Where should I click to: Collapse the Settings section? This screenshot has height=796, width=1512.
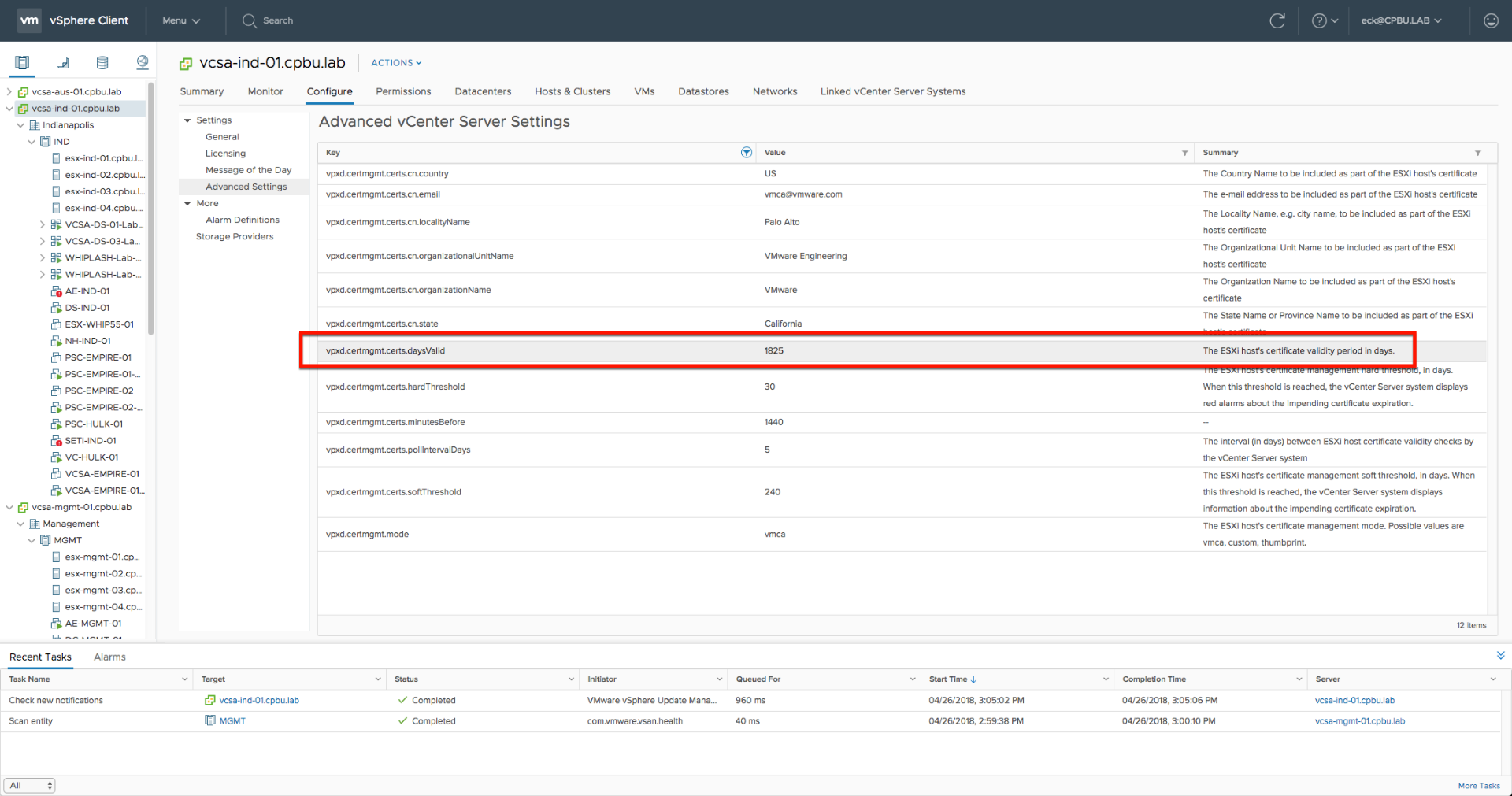[x=187, y=120]
